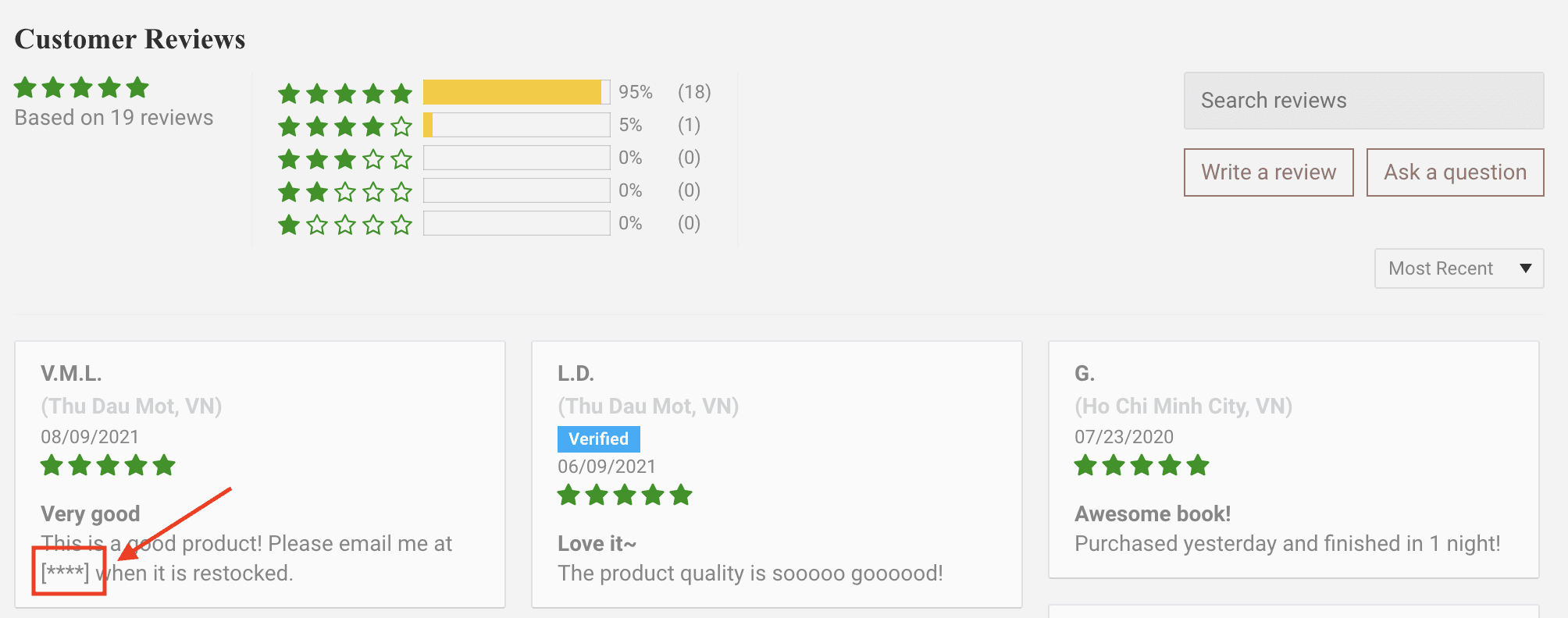Click the blue Verified badge

point(598,439)
